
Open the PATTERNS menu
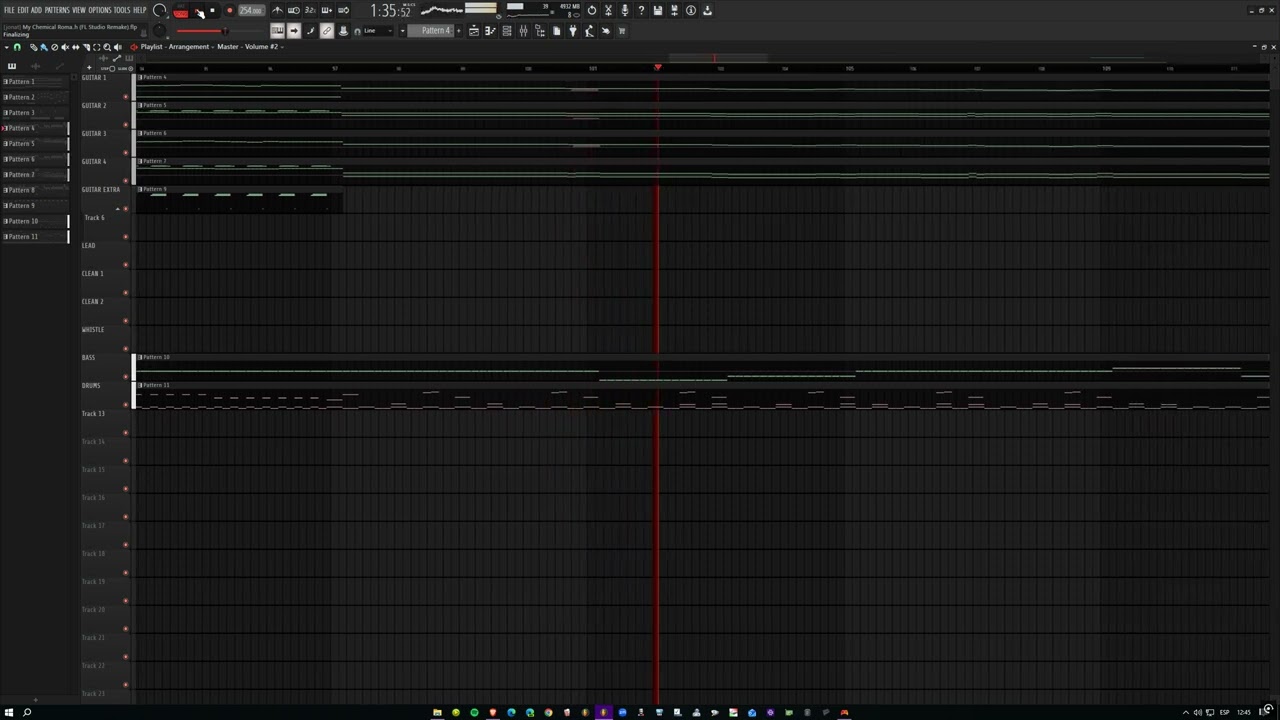pyautogui.click(x=57, y=10)
